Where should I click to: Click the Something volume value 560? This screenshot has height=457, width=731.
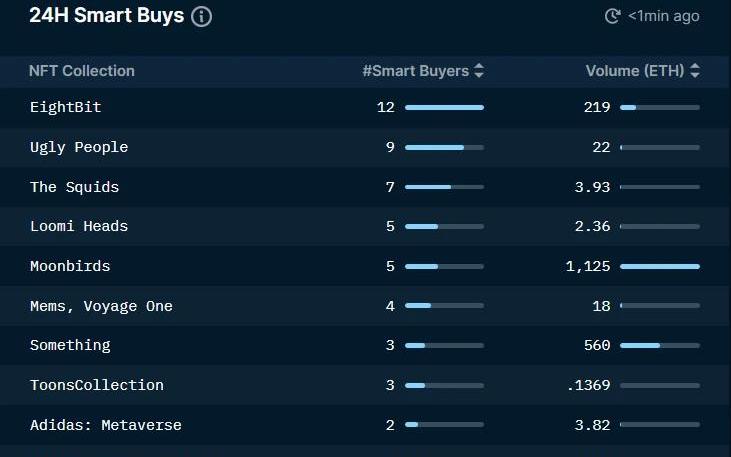[597, 346]
